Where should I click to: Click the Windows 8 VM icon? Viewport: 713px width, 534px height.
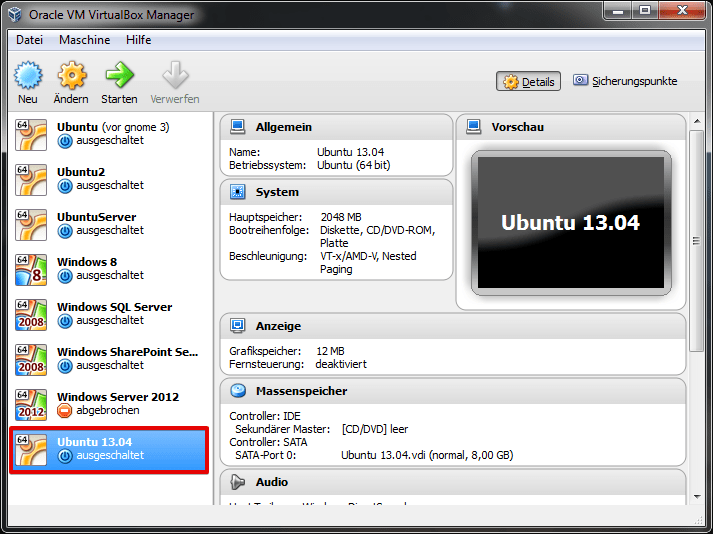coord(31,268)
